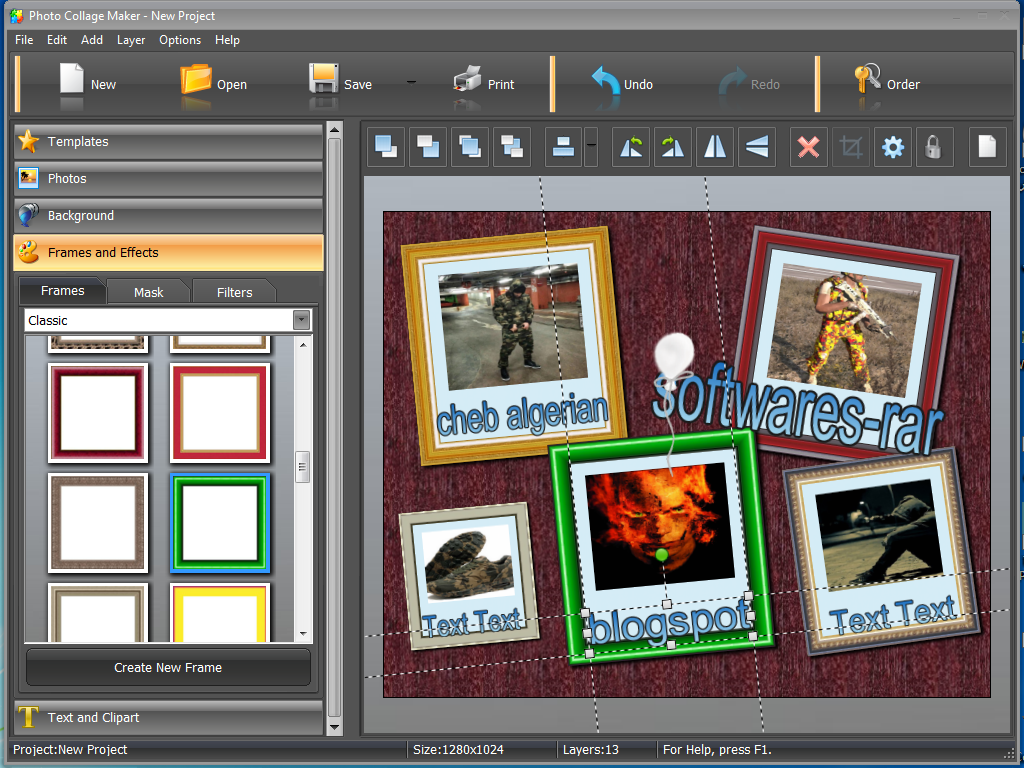Click the left panel scroll up arrow

coord(334,129)
